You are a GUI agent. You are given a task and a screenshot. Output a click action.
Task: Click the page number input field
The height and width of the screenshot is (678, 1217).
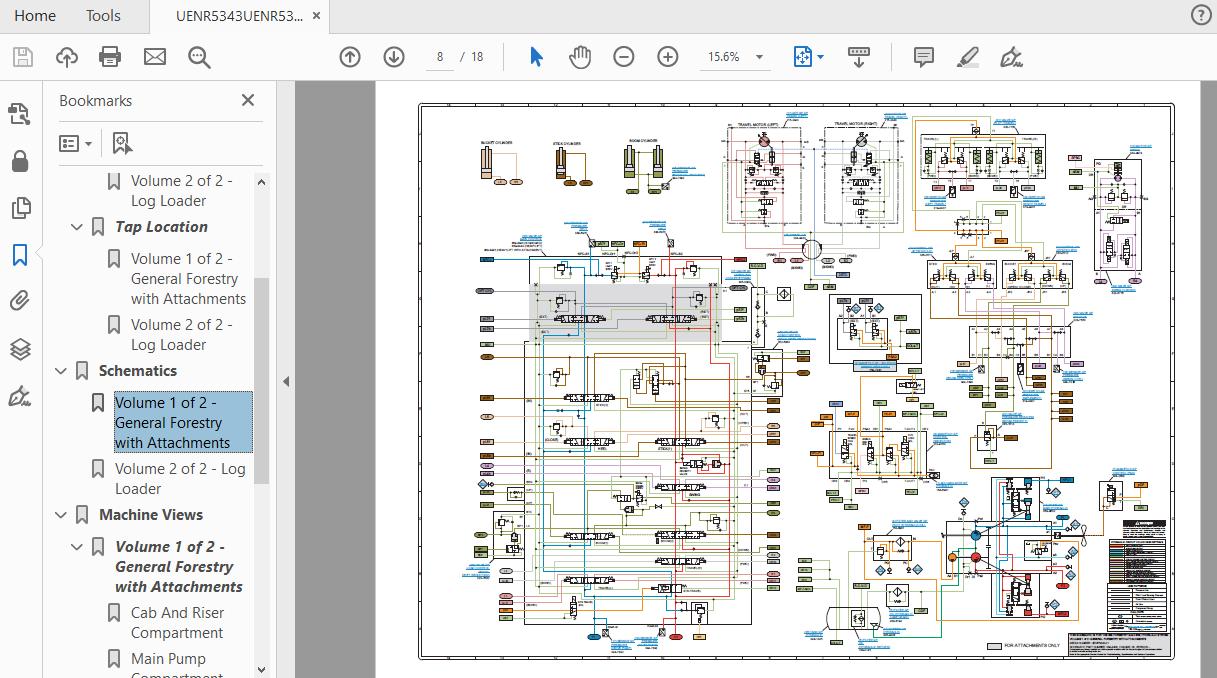pyautogui.click(x=440, y=57)
